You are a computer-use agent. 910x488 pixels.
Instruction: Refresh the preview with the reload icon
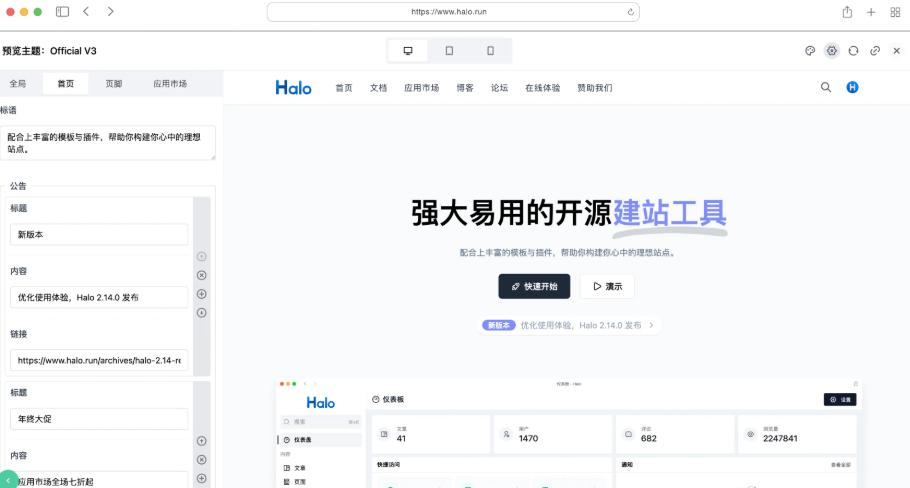(x=853, y=51)
